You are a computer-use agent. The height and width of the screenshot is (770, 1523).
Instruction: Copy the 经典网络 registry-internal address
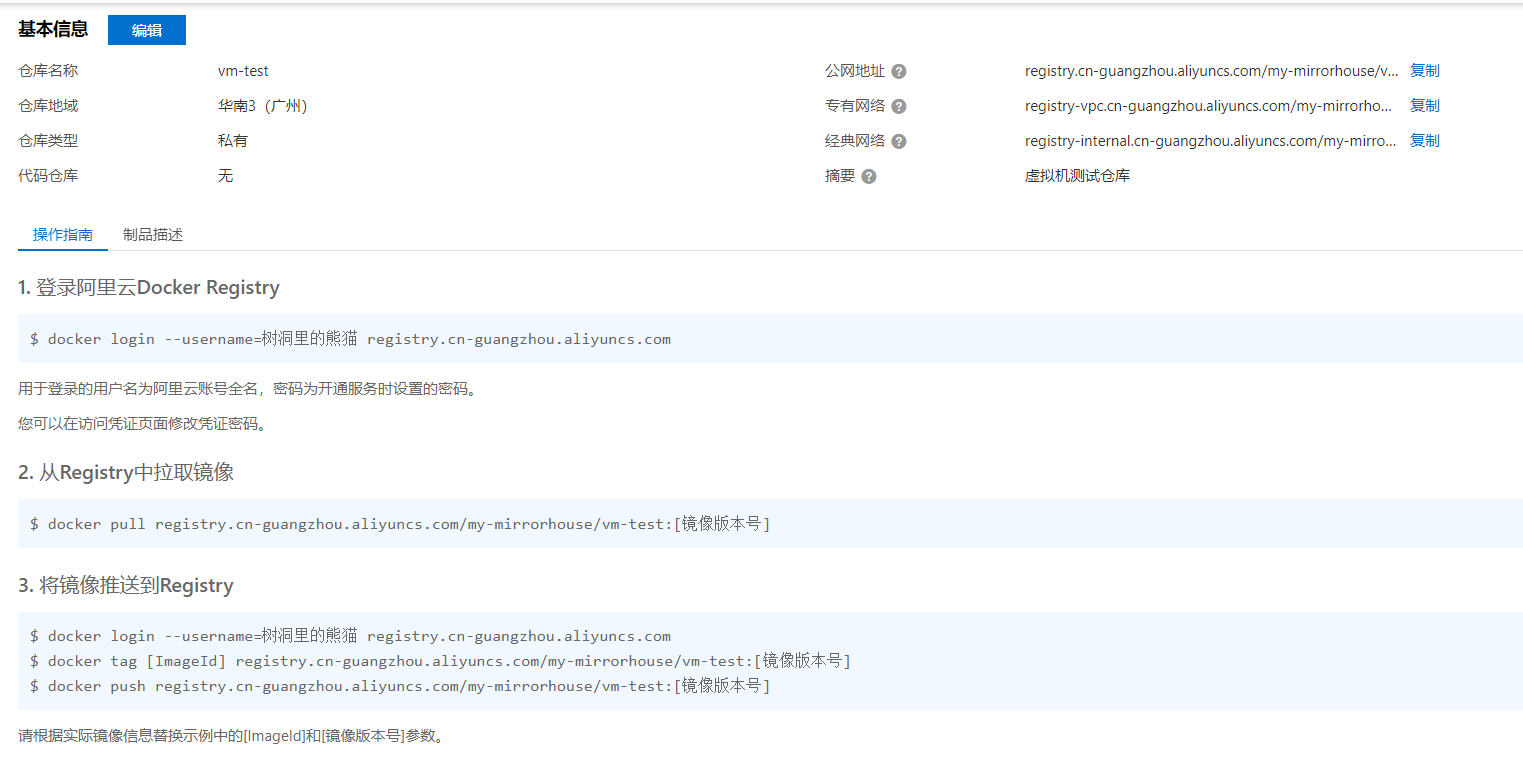(1425, 141)
